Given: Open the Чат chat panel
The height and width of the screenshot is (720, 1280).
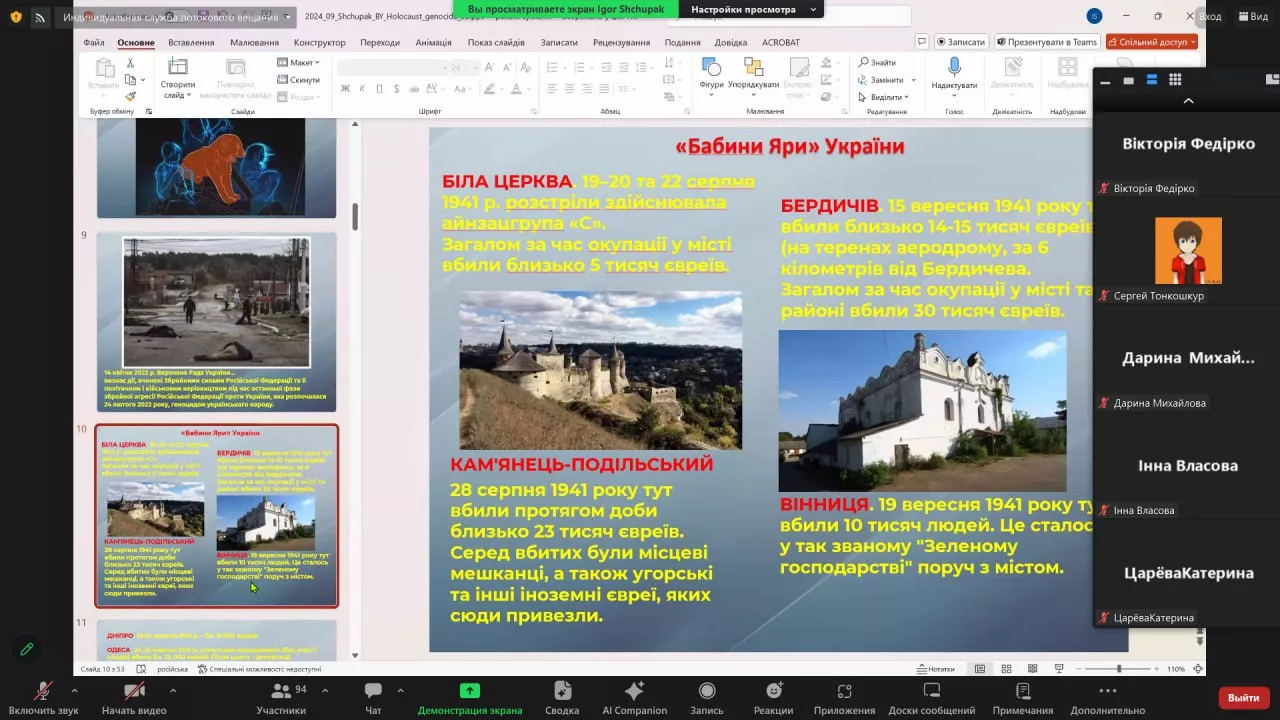Looking at the screenshot, I should (x=373, y=691).
